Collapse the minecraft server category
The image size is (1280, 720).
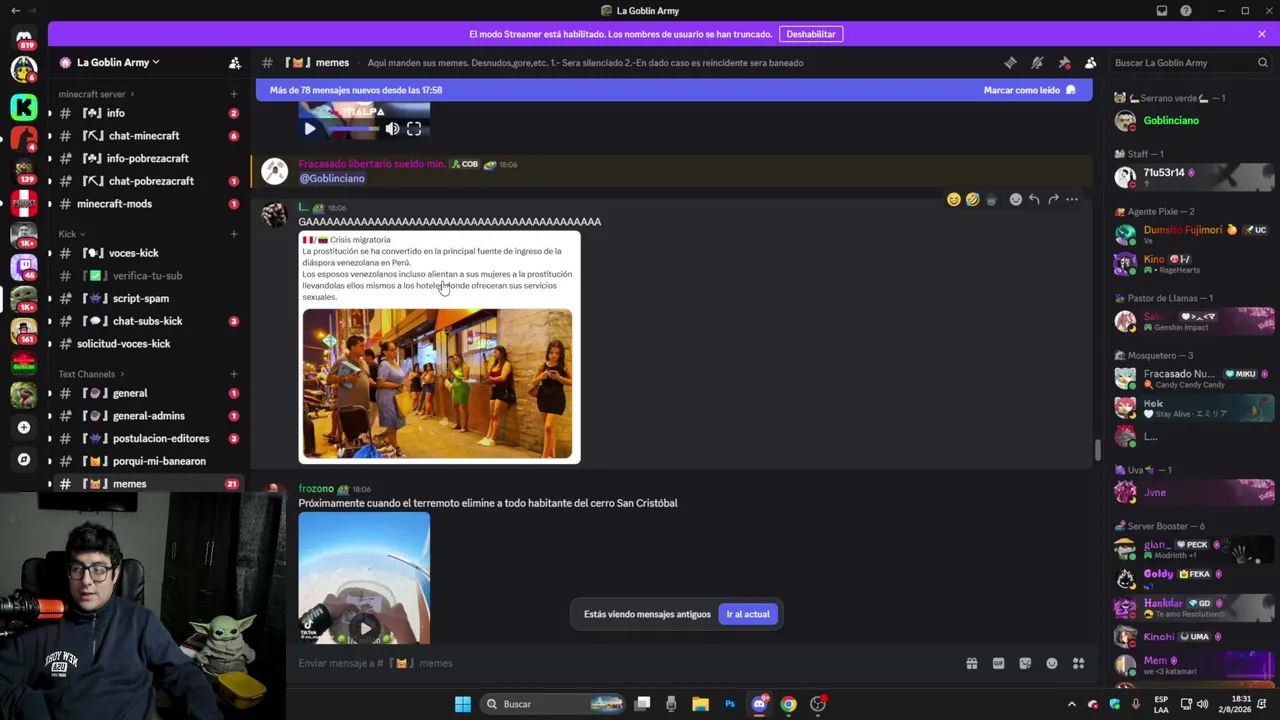click(x=96, y=94)
